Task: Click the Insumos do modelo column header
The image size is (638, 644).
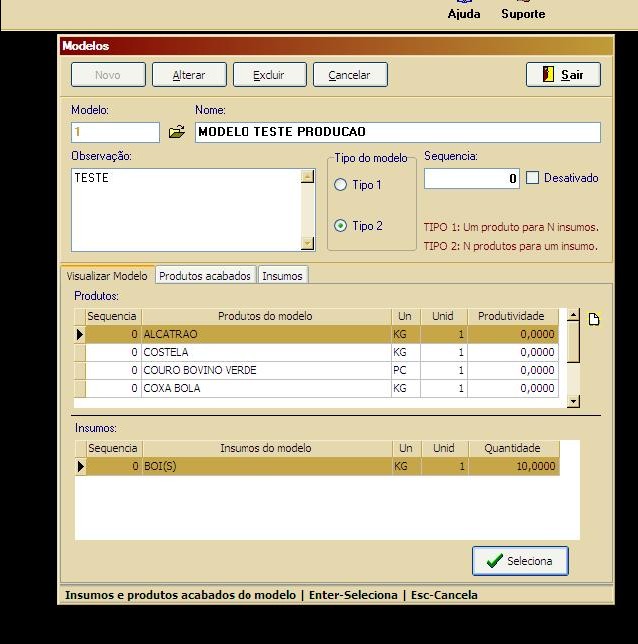Action: pos(267,448)
